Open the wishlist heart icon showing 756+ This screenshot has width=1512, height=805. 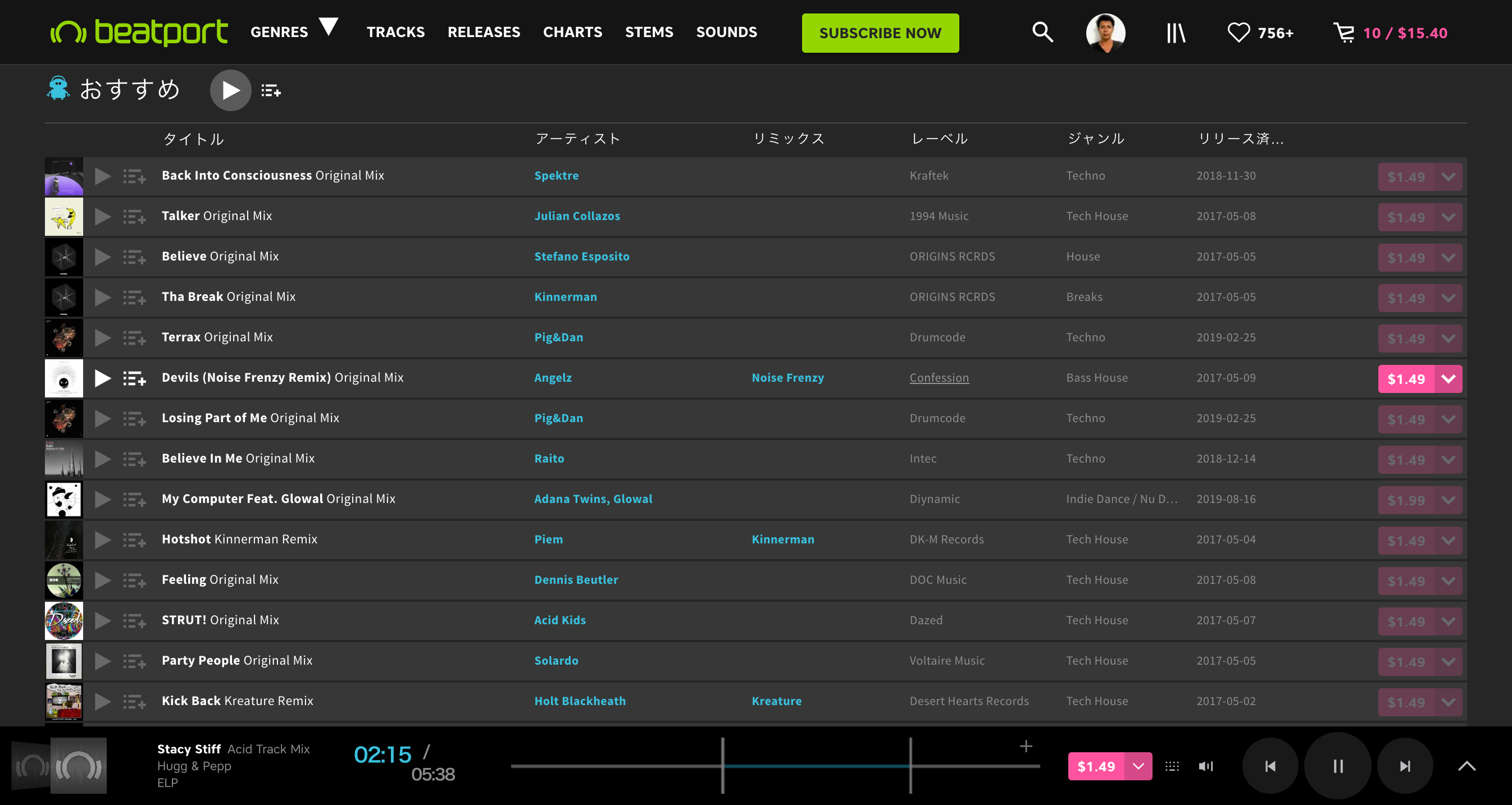coord(1238,33)
